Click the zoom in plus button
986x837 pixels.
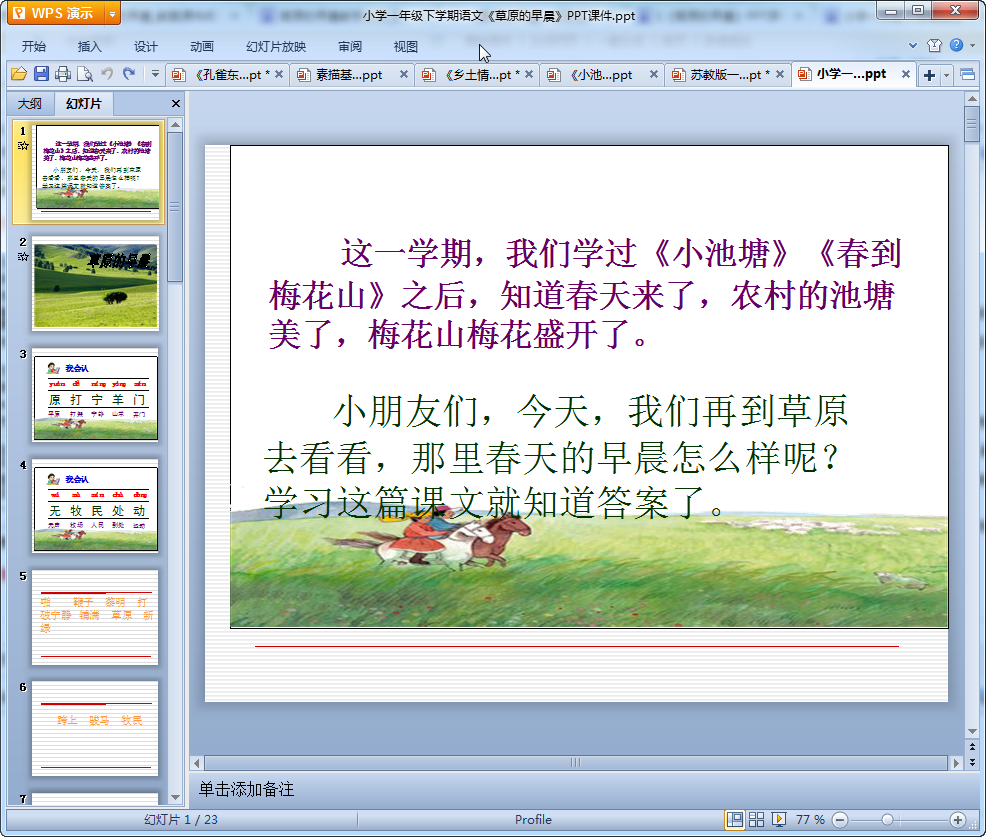click(958, 819)
